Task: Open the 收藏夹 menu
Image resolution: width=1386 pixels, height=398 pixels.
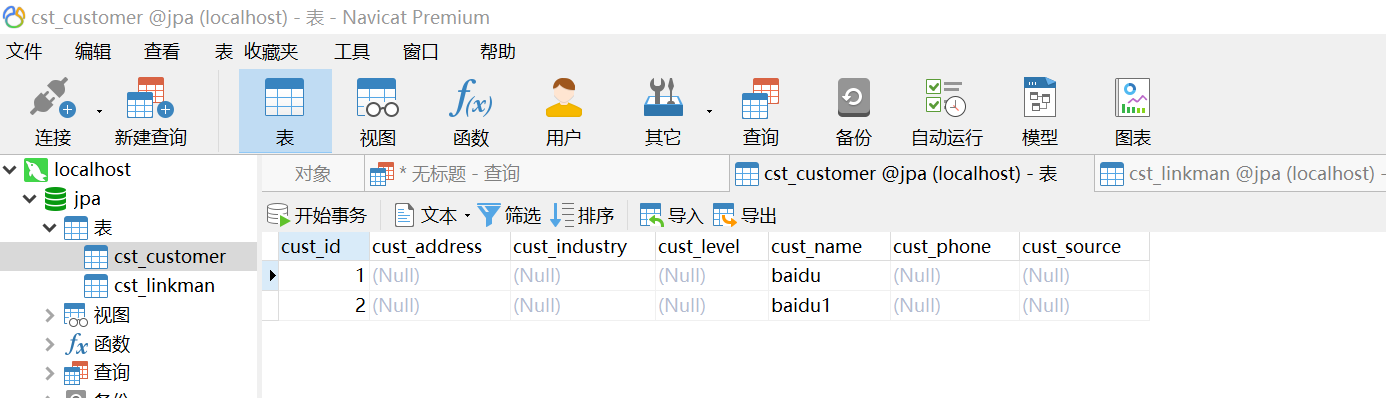Action: coord(271,52)
